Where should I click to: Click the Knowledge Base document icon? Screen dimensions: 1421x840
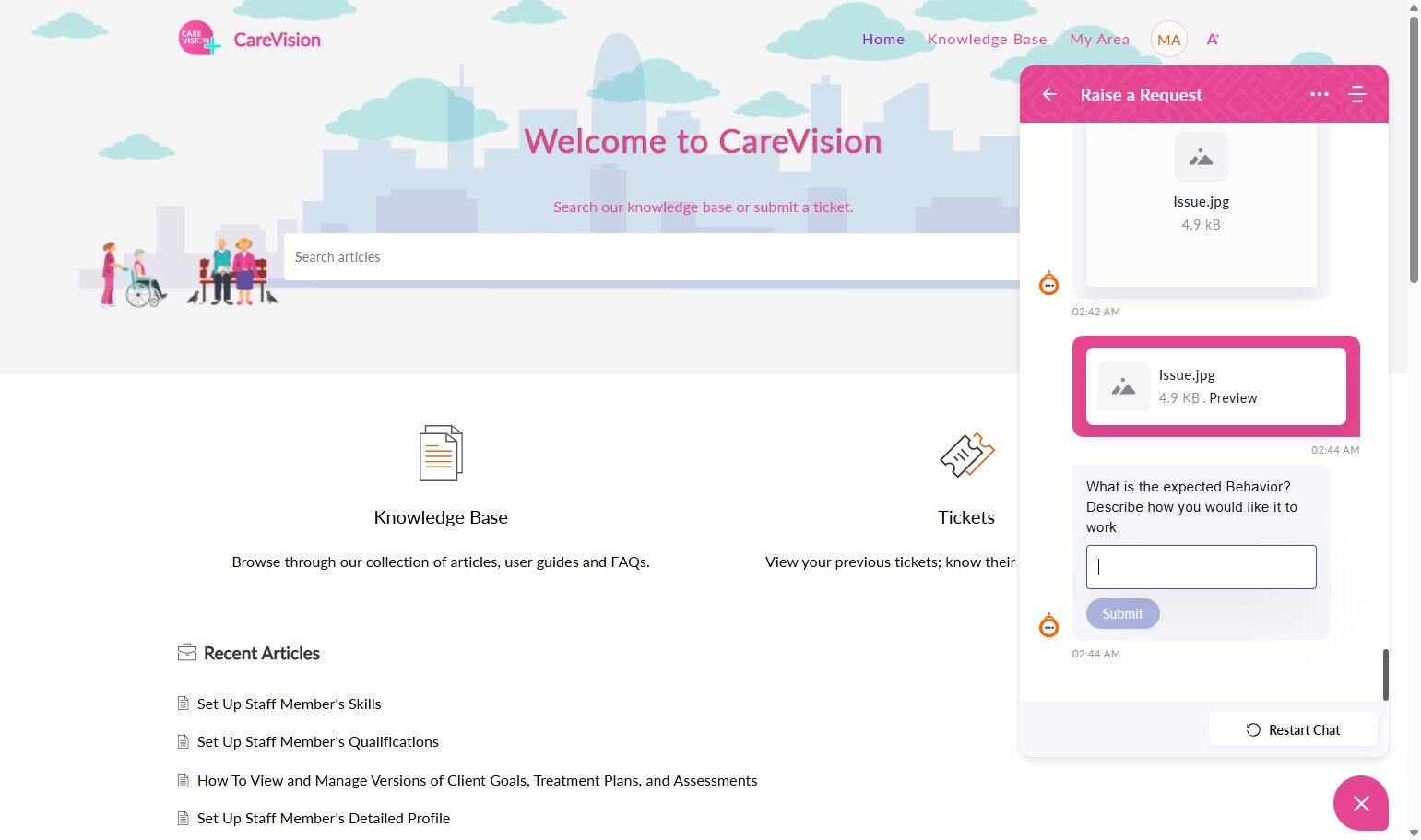tap(441, 453)
